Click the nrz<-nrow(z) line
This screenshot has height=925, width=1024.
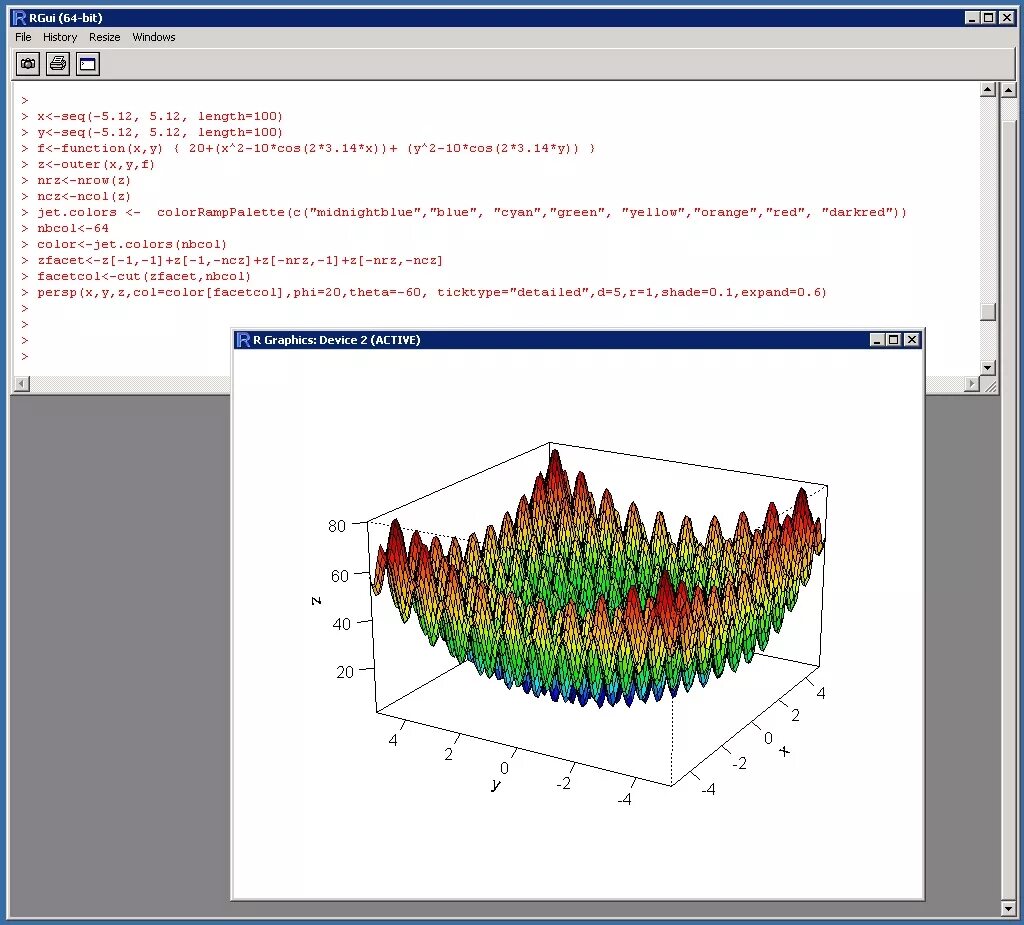(84, 180)
